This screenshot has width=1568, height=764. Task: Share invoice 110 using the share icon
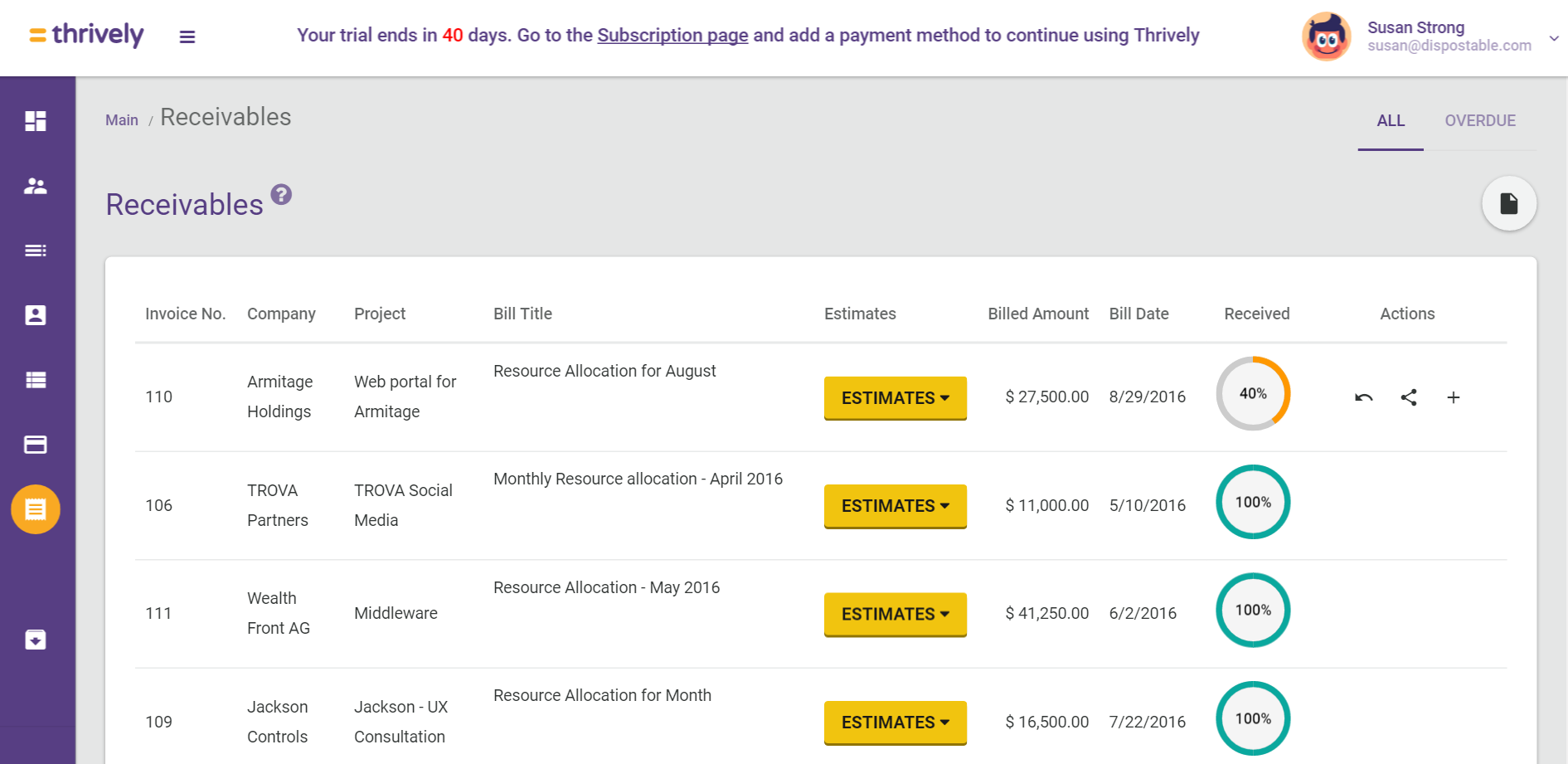click(x=1409, y=397)
